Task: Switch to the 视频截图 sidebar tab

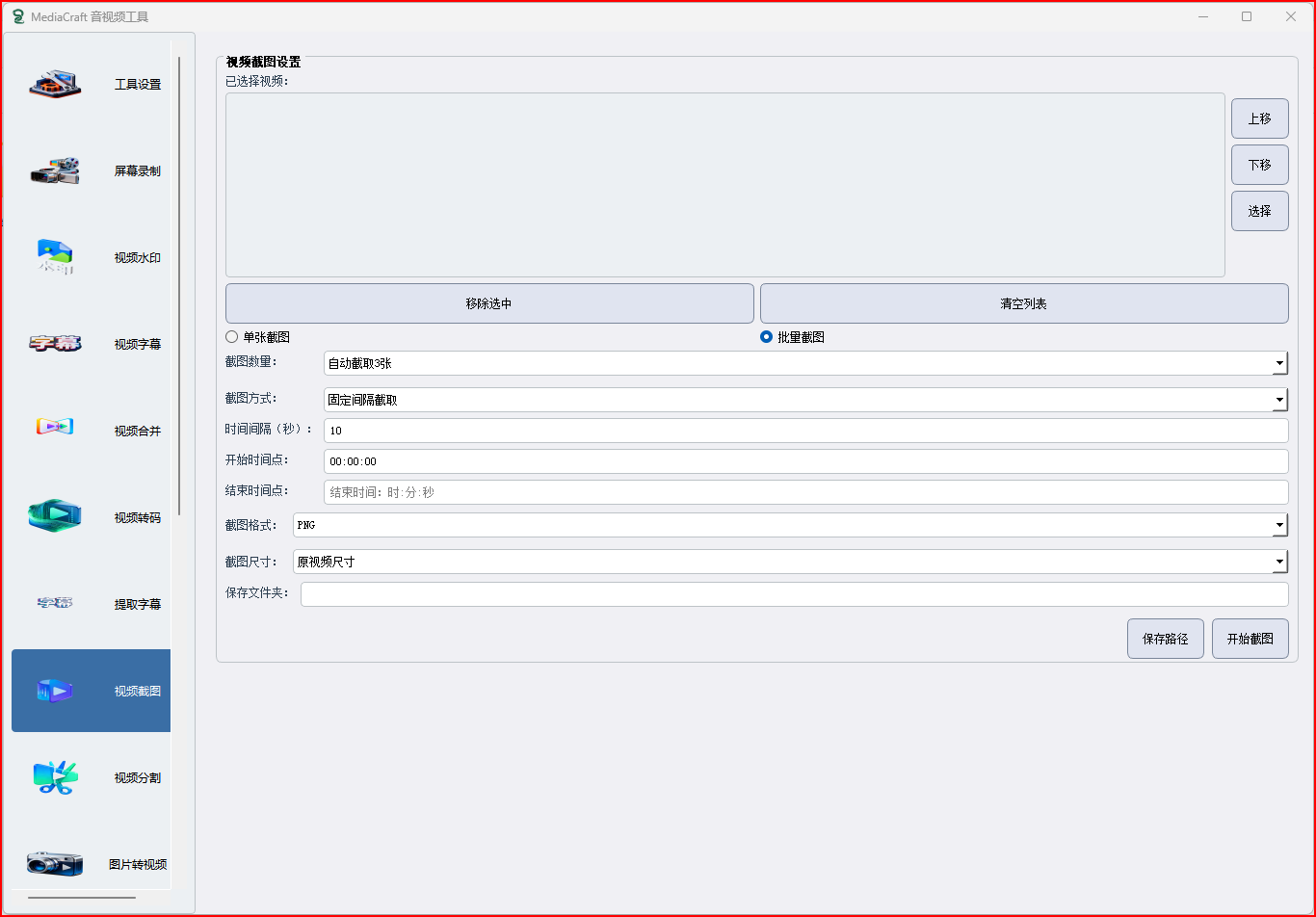Action: pos(92,691)
